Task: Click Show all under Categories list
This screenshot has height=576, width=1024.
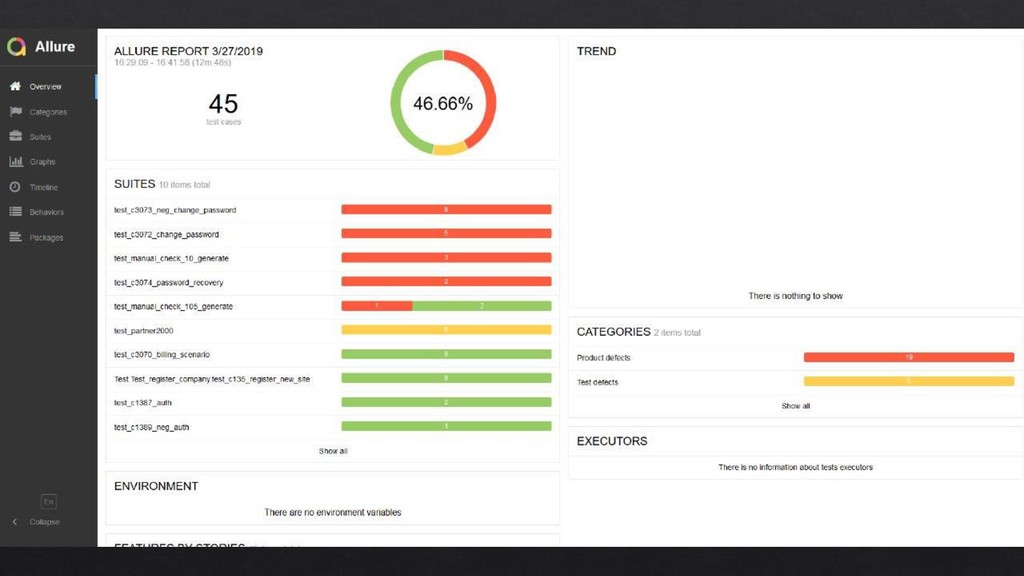Action: tap(795, 406)
